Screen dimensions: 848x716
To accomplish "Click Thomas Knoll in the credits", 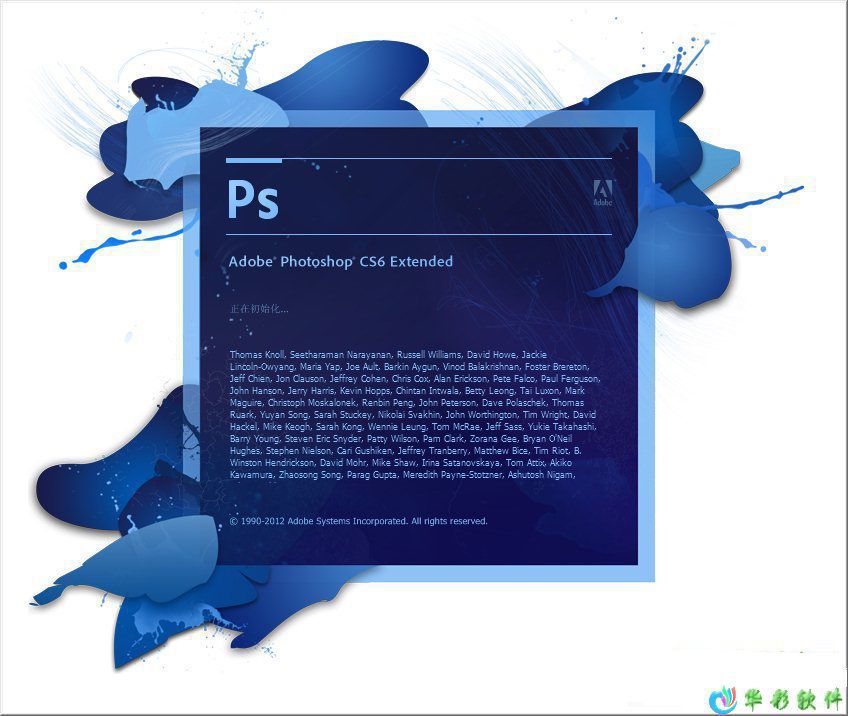I will (x=257, y=355).
